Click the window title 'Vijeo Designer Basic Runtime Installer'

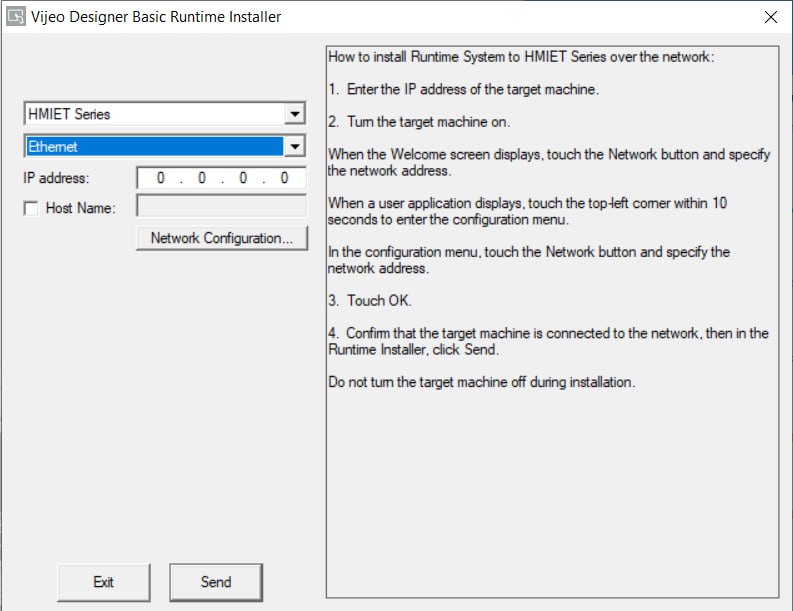tap(156, 17)
